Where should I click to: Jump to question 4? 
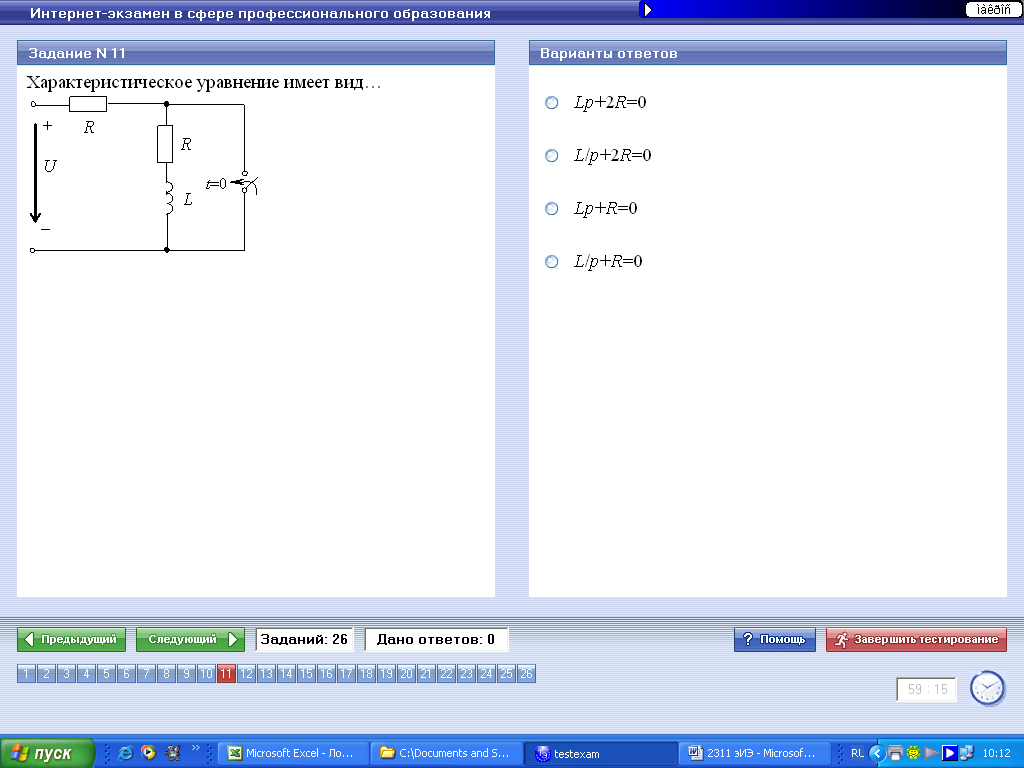(x=86, y=673)
